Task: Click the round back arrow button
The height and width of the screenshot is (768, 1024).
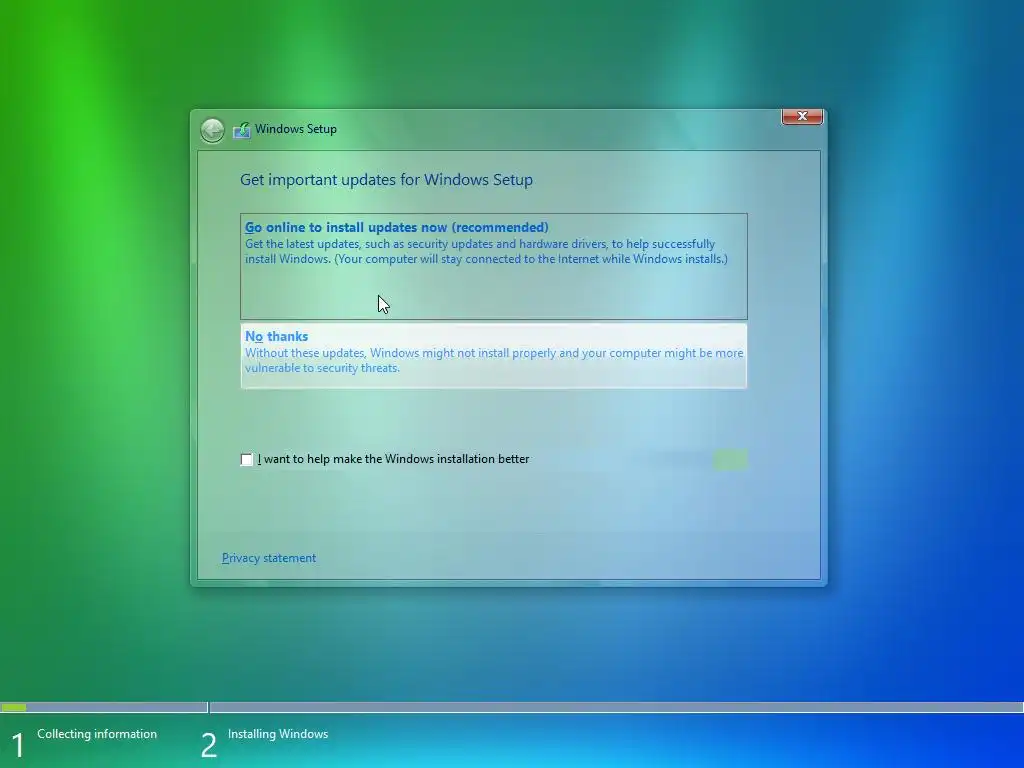Action: 212,130
